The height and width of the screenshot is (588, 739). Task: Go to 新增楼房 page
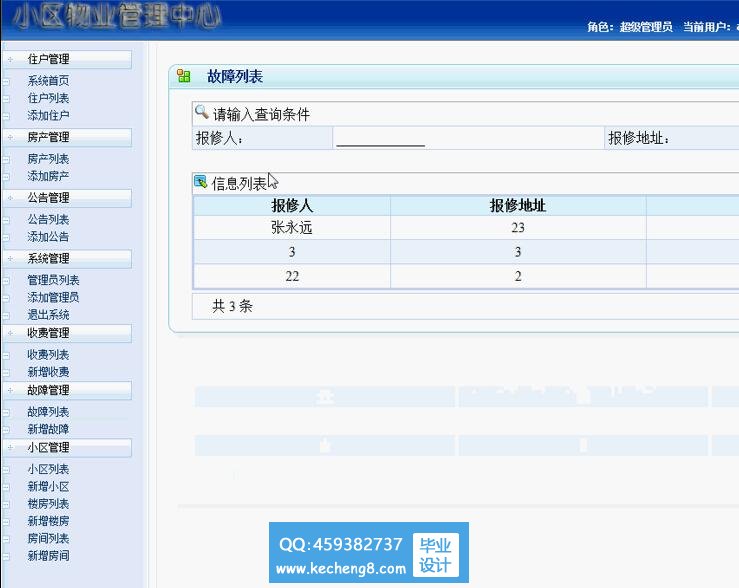click(48, 521)
